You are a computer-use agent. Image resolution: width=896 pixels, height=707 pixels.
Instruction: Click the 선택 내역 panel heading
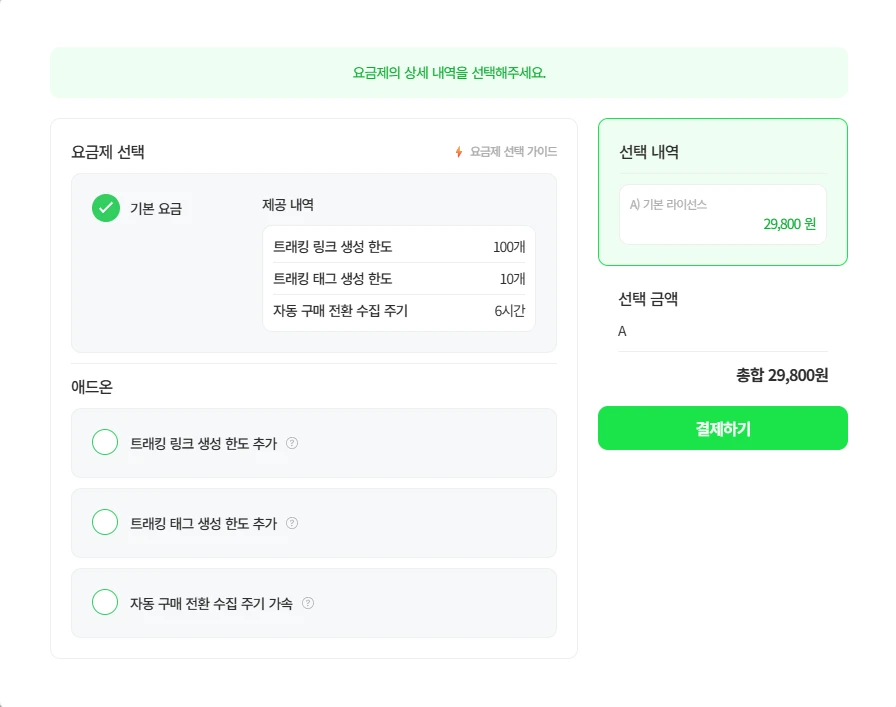click(649, 152)
